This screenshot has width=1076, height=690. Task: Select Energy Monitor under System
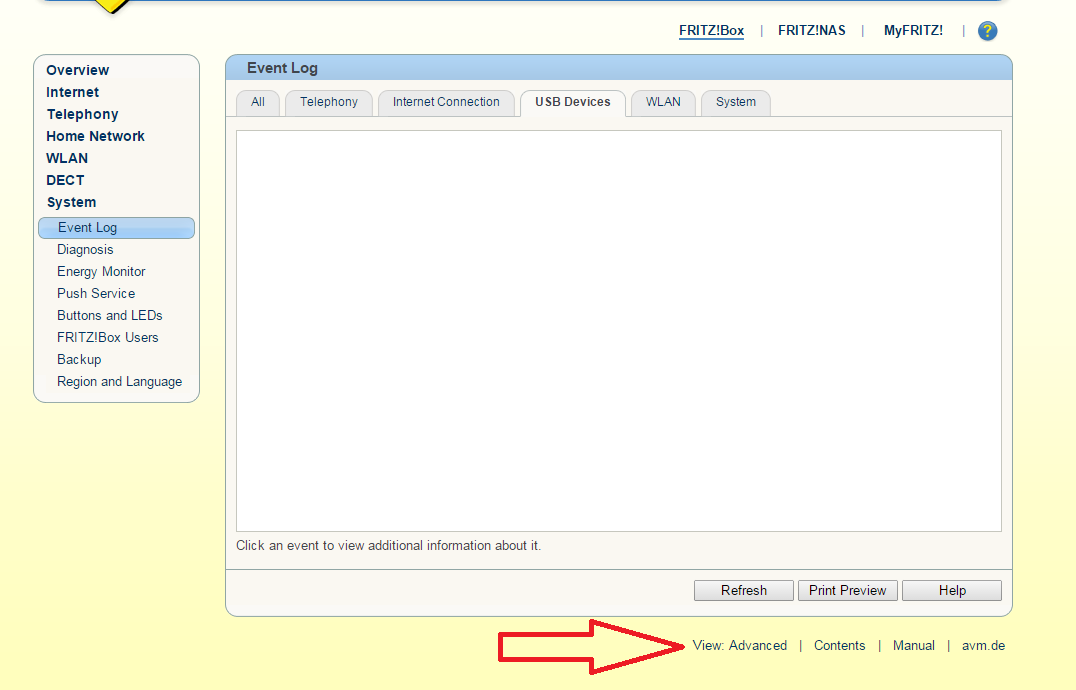[101, 272]
